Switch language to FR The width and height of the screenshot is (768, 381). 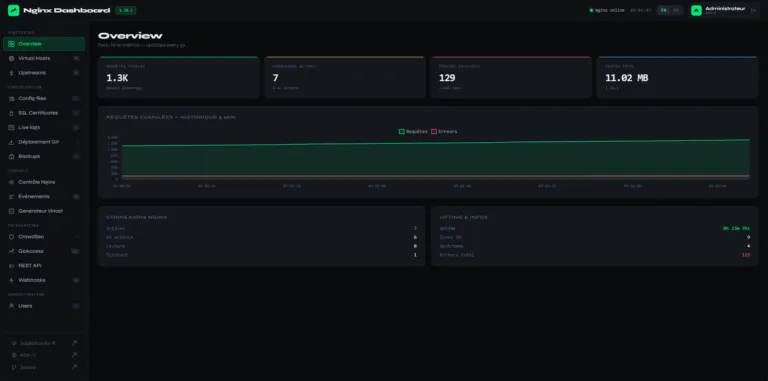pyautogui.click(x=676, y=10)
